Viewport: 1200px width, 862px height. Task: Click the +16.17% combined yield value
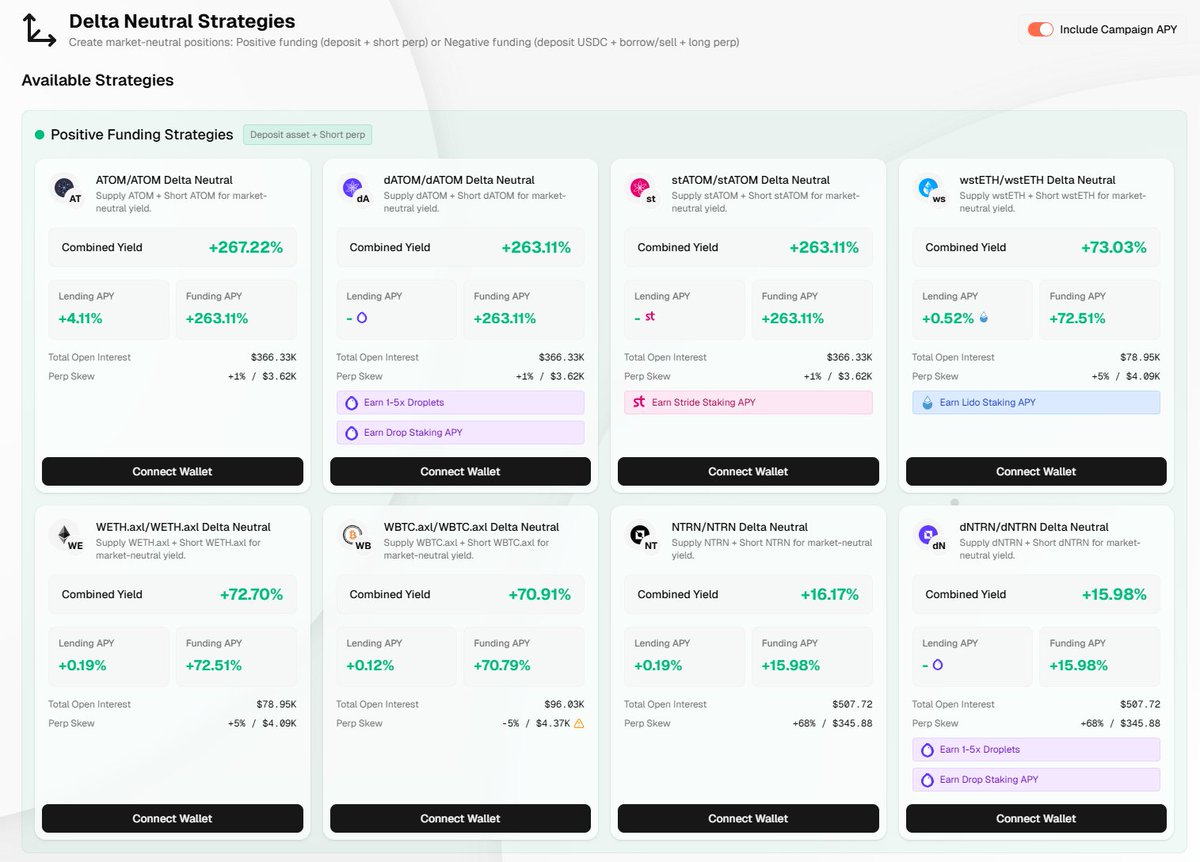830,594
